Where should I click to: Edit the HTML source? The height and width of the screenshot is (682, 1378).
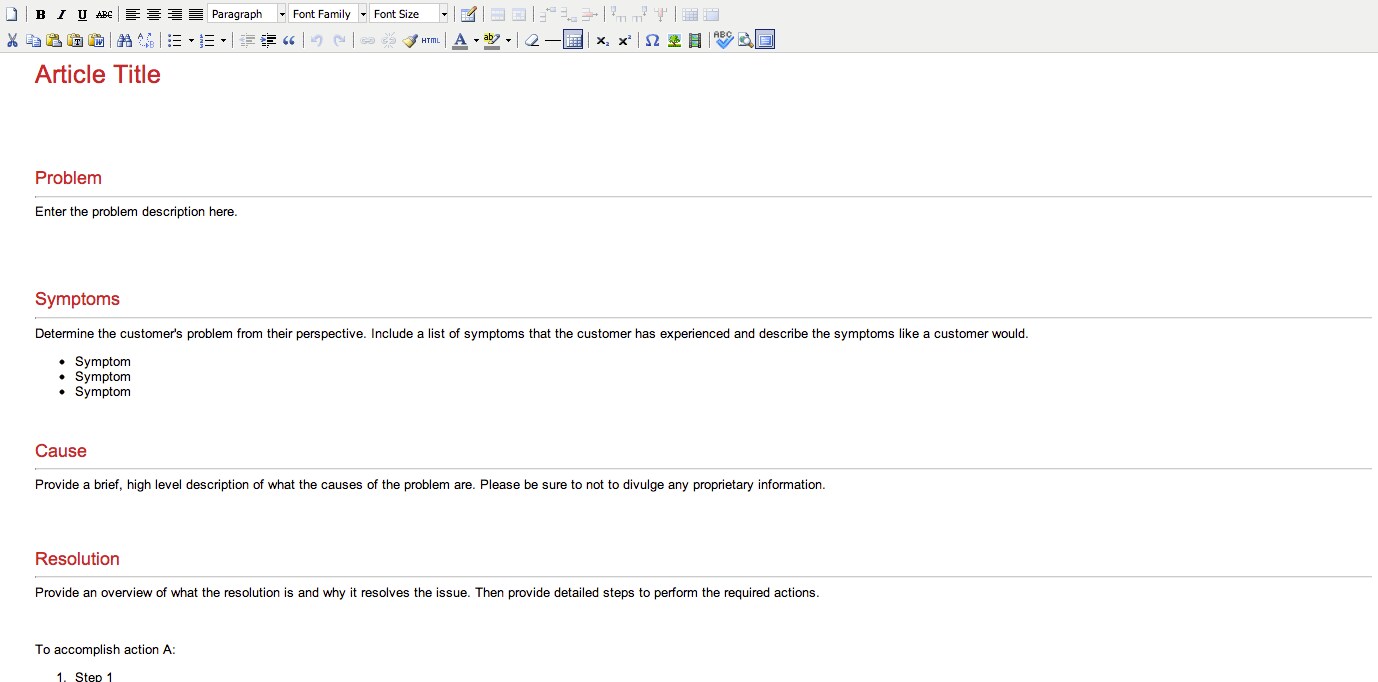point(430,40)
